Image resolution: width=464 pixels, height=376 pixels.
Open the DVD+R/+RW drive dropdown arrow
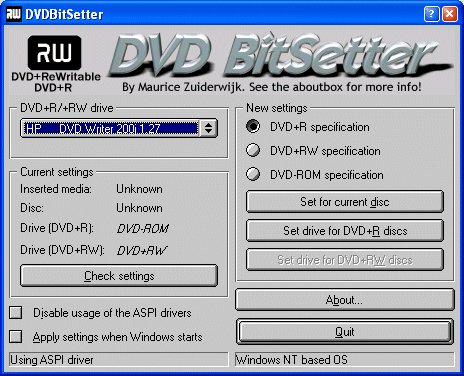point(209,128)
